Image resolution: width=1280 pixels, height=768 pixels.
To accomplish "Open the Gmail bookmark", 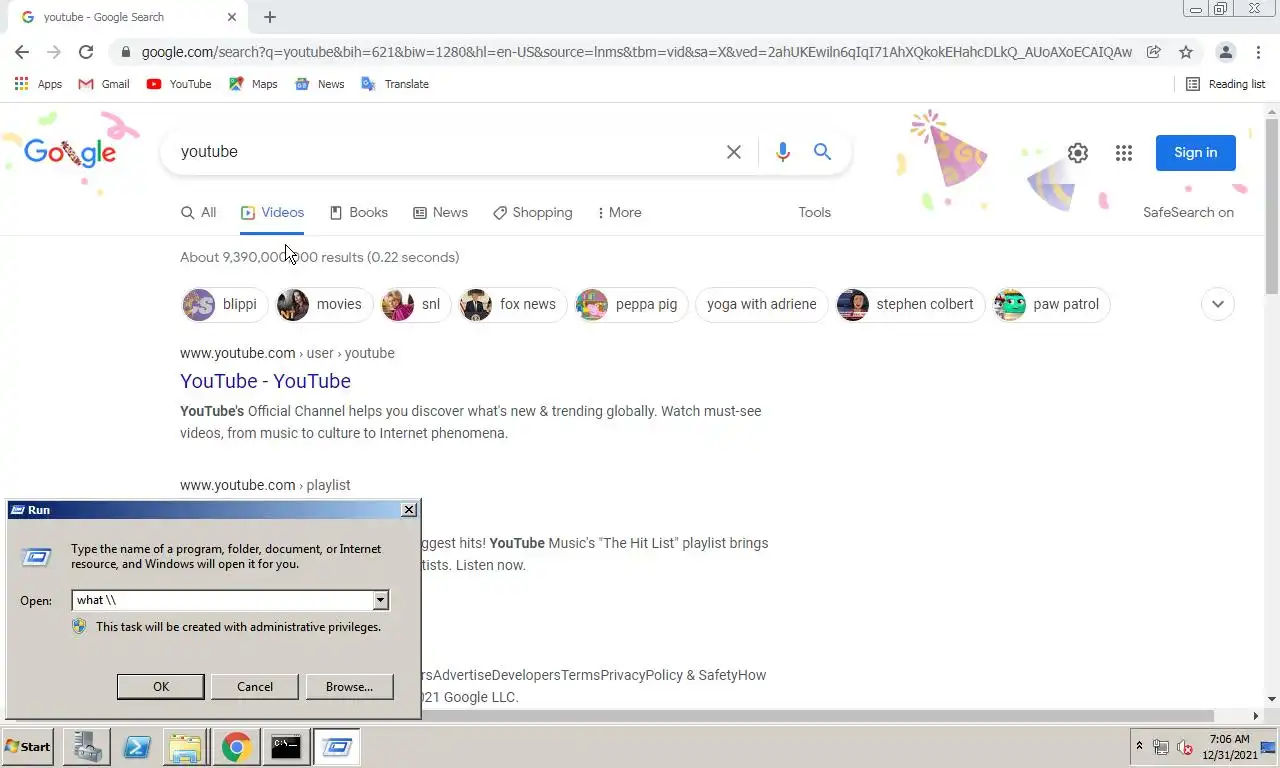I will [x=104, y=84].
